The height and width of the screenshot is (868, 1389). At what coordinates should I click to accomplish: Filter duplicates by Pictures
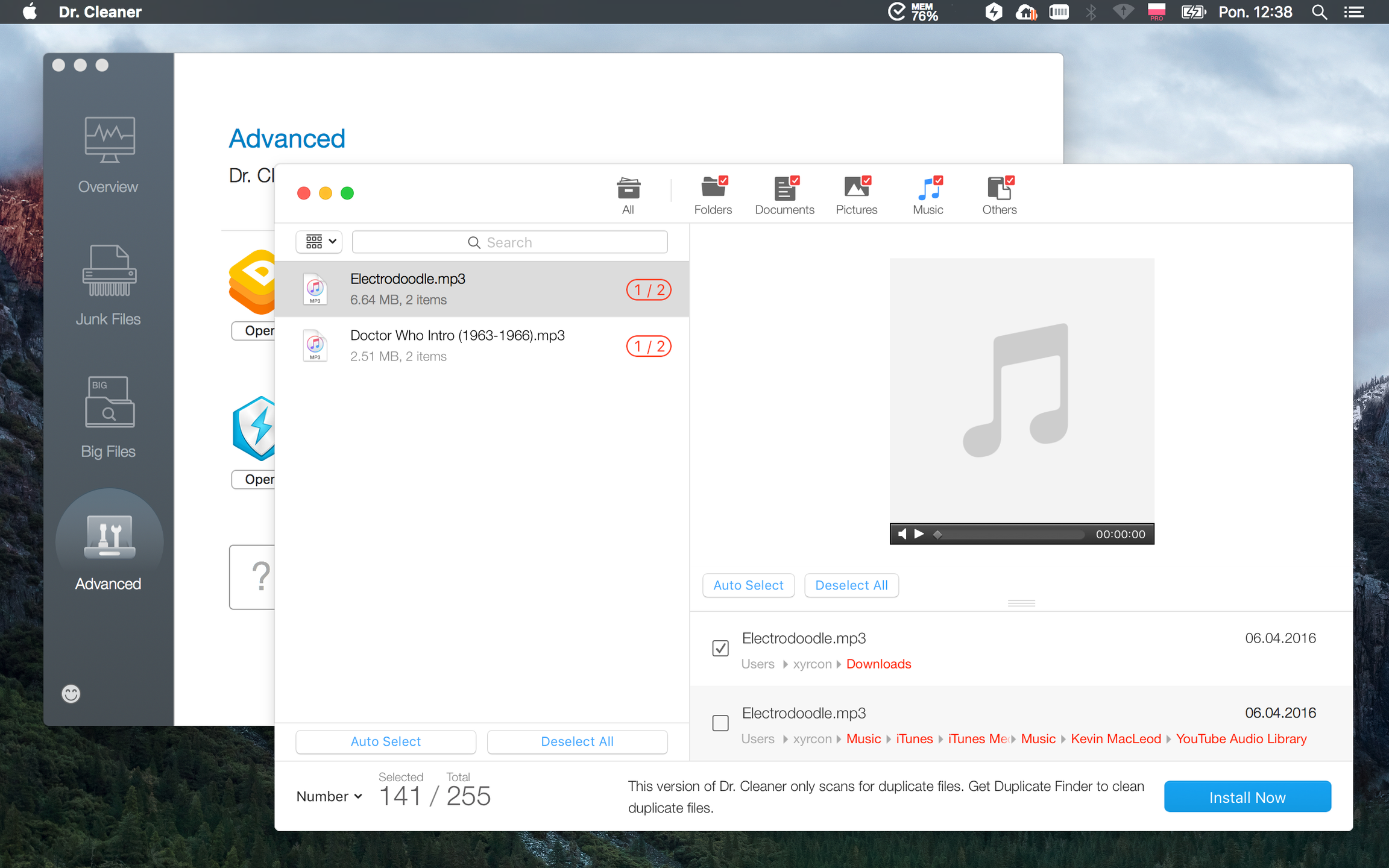click(857, 196)
